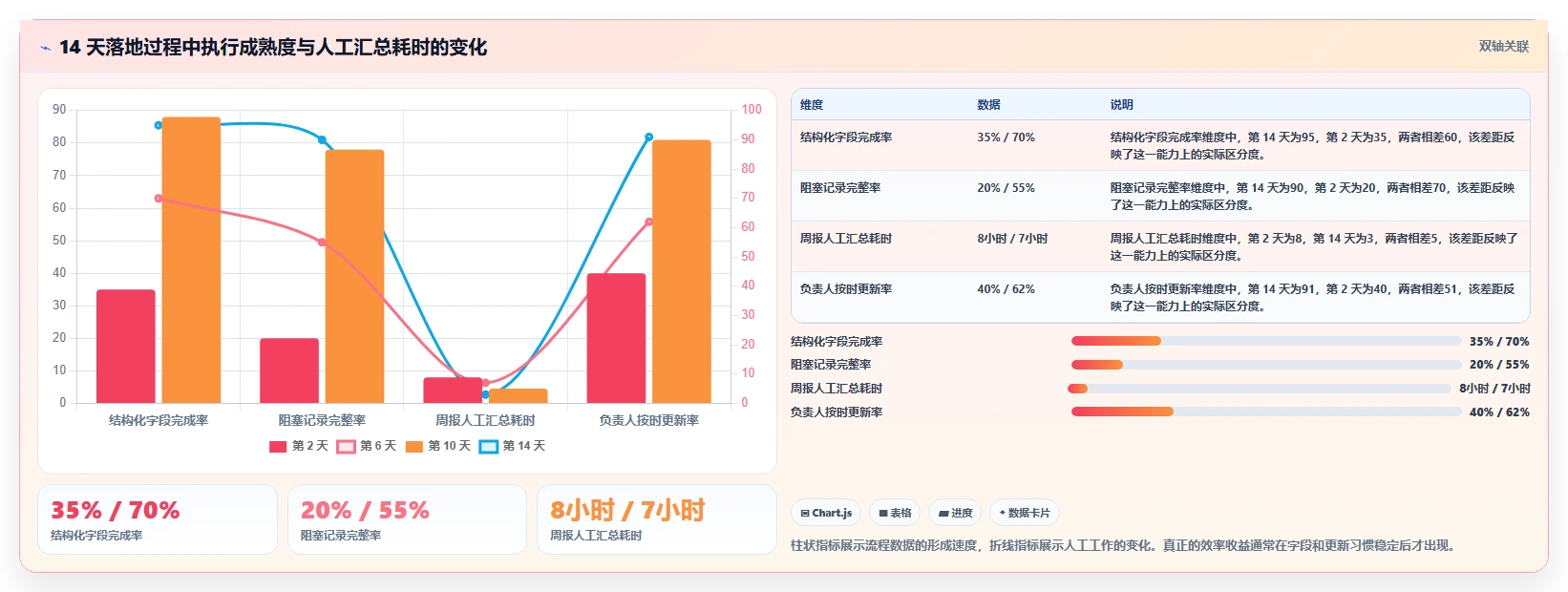Click the orange bar for 负责人按时更新率
The height and width of the screenshot is (592, 1568).
[x=682, y=271]
